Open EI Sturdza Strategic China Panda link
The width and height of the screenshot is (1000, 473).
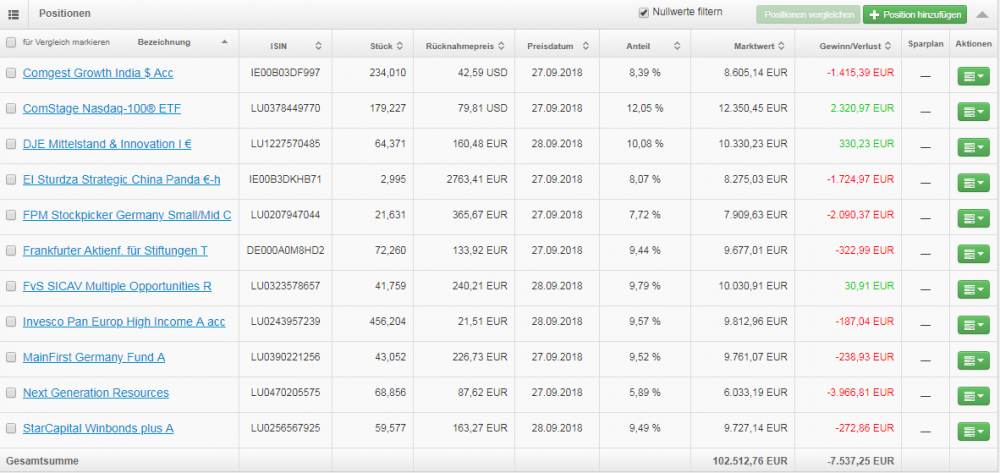(122, 180)
